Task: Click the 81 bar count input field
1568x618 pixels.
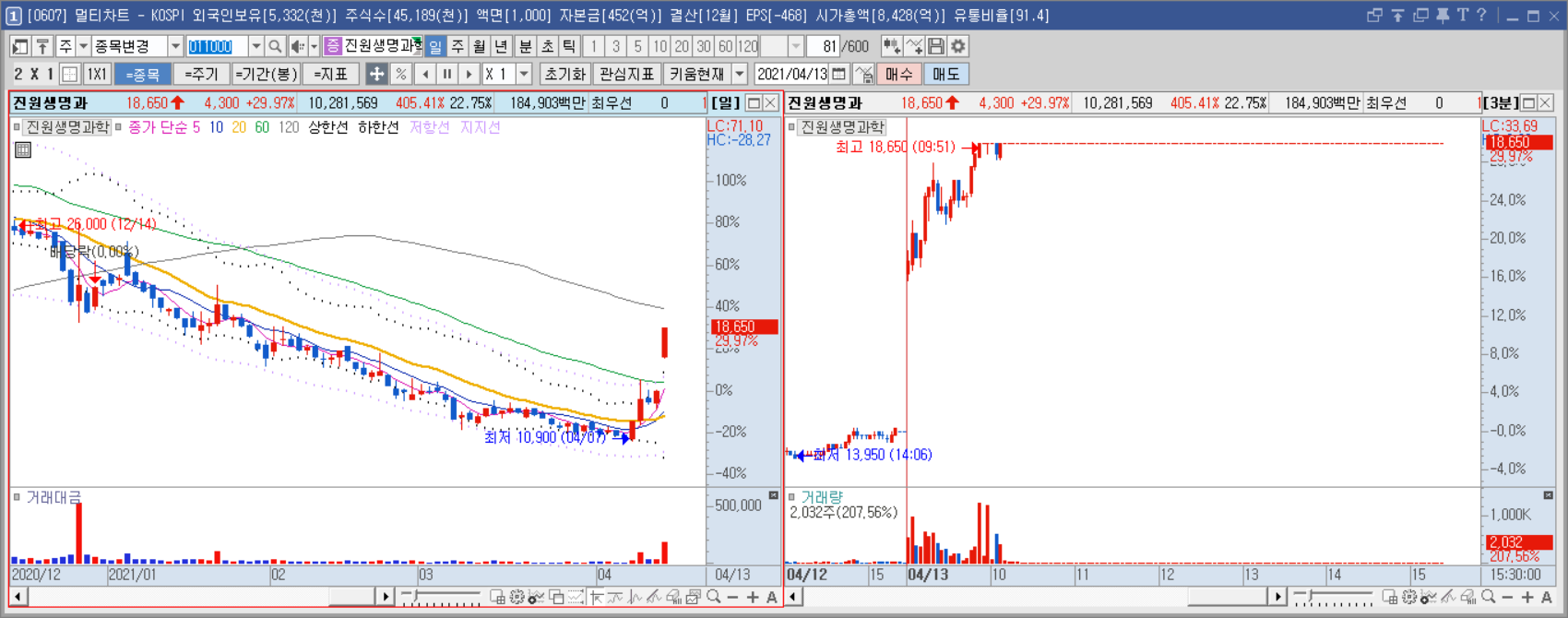Action: pyautogui.click(x=825, y=46)
